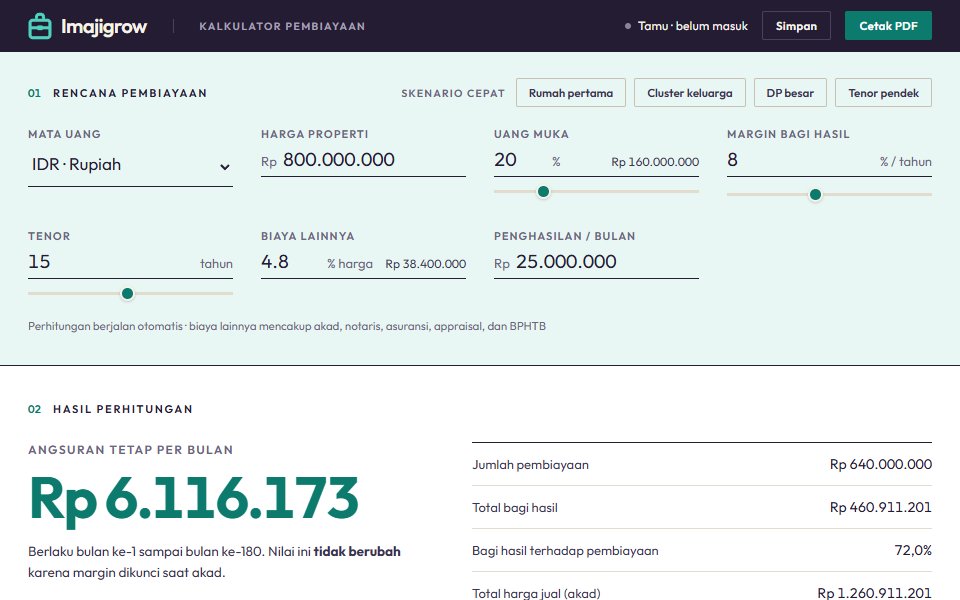Click the 'Rp 160.000.000' down payment value
This screenshot has height=600, width=960.
654,162
